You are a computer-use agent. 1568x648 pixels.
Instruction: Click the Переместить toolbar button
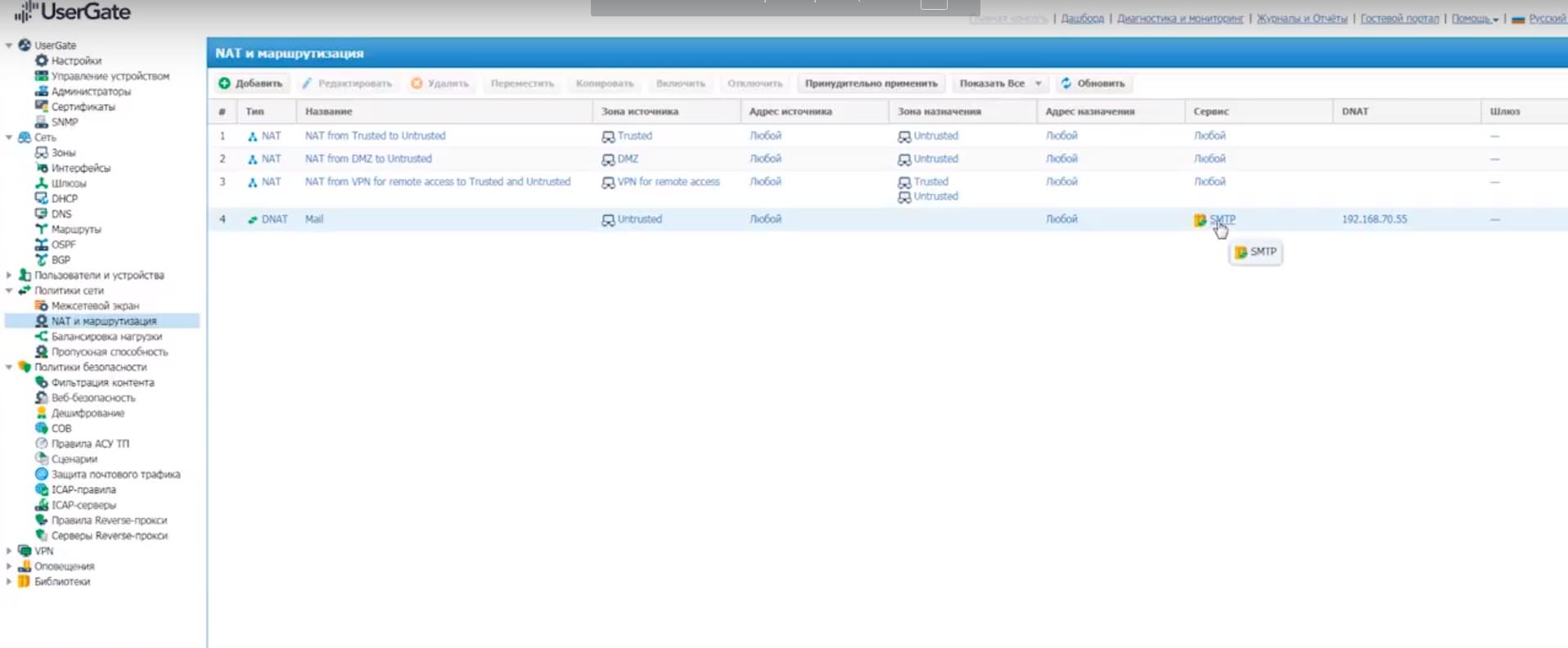coord(522,83)
